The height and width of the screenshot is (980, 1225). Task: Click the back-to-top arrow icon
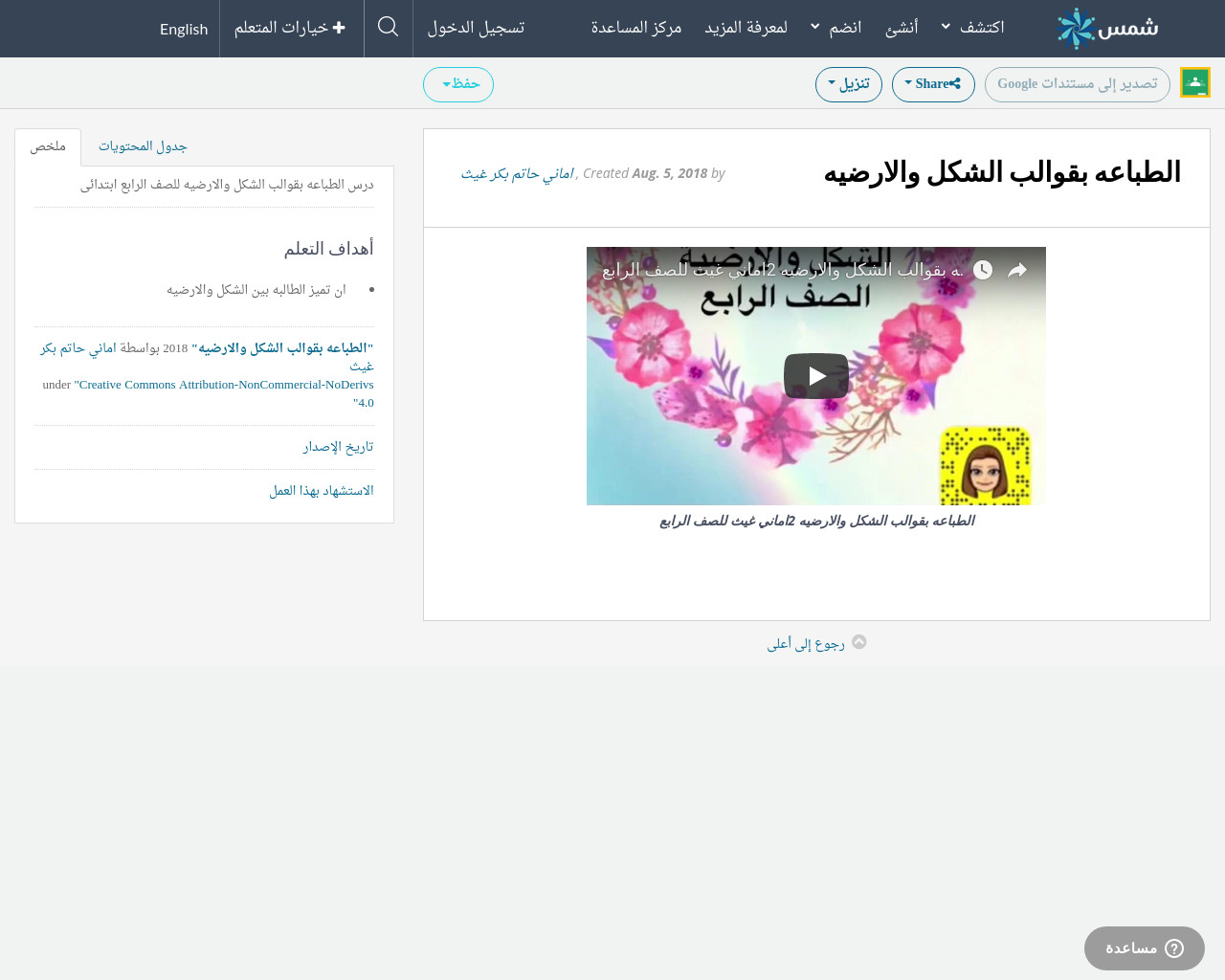[858, 642]
